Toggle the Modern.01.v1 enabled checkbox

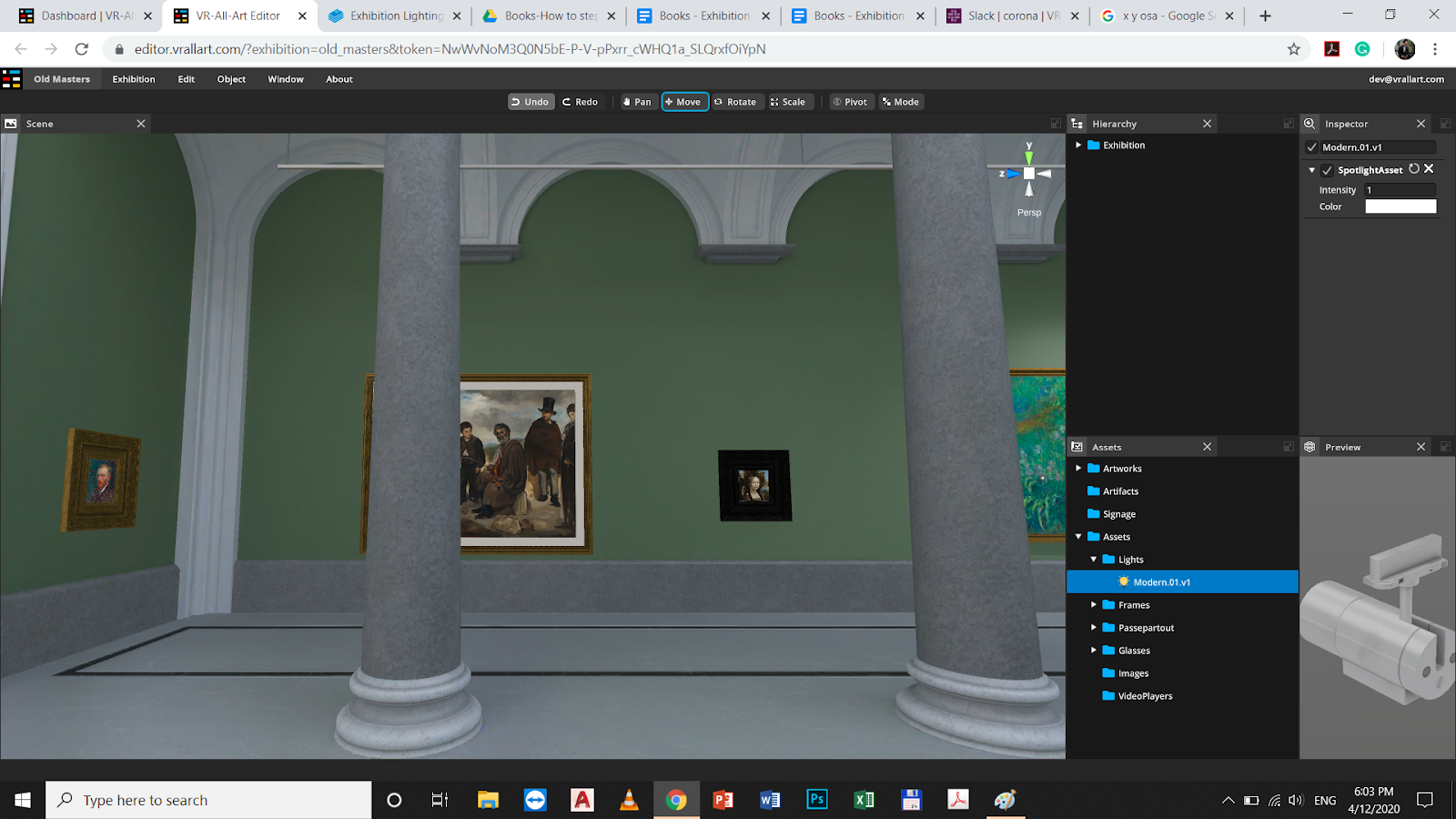tap(1311, 147)
